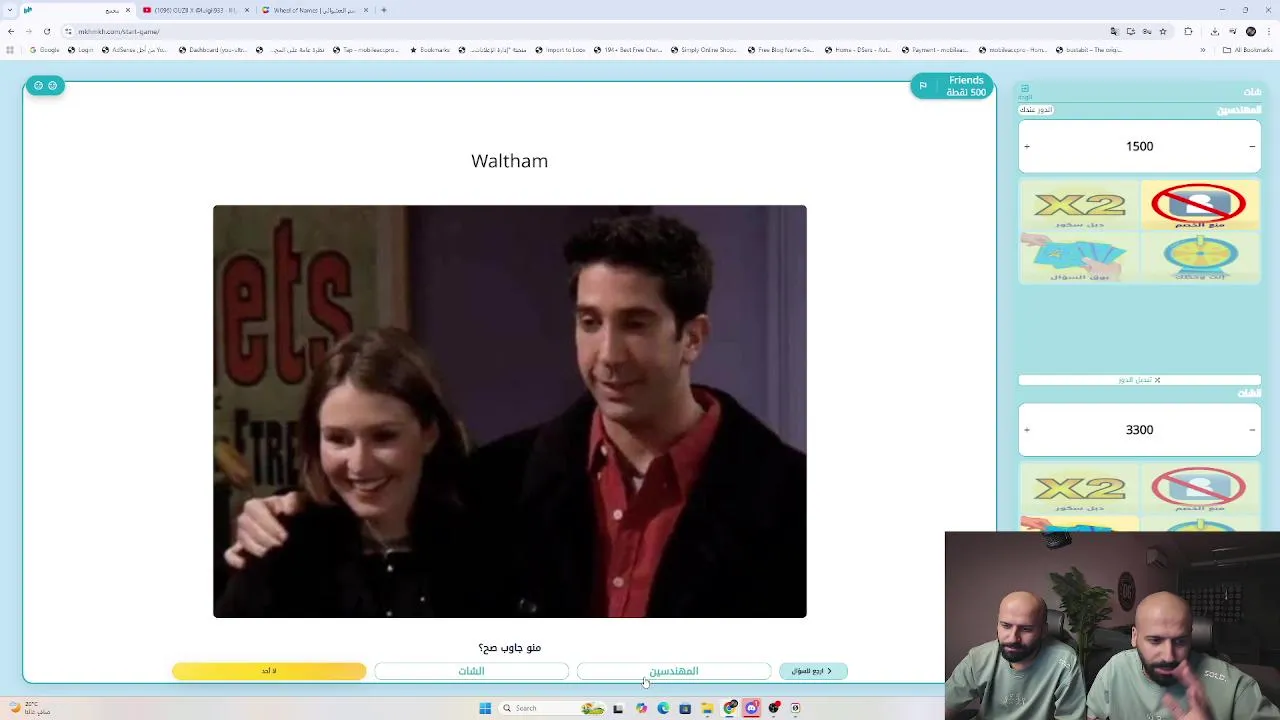The image size is (1280, 720).
Task: Open the browser profile avatar
Action: [x=1251, y=31]
